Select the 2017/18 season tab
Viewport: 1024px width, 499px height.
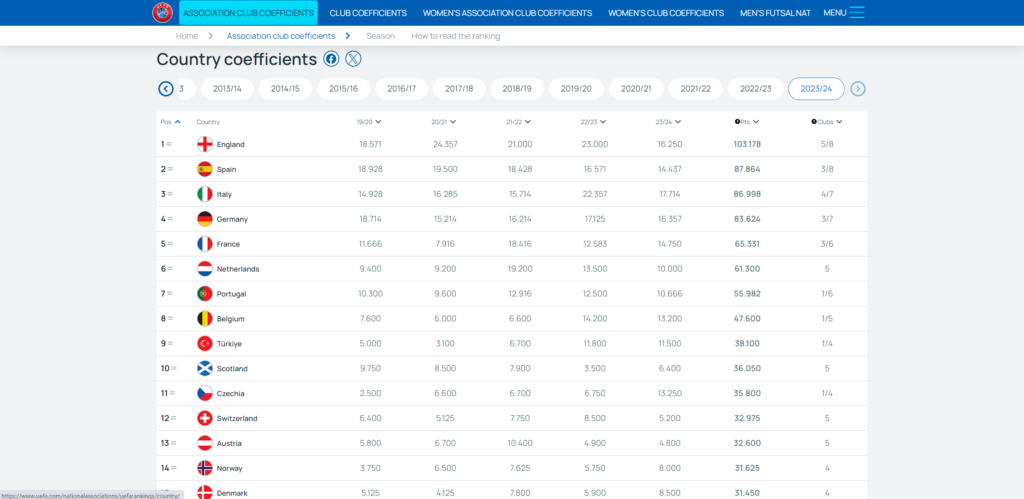click(x=457, y=89)
